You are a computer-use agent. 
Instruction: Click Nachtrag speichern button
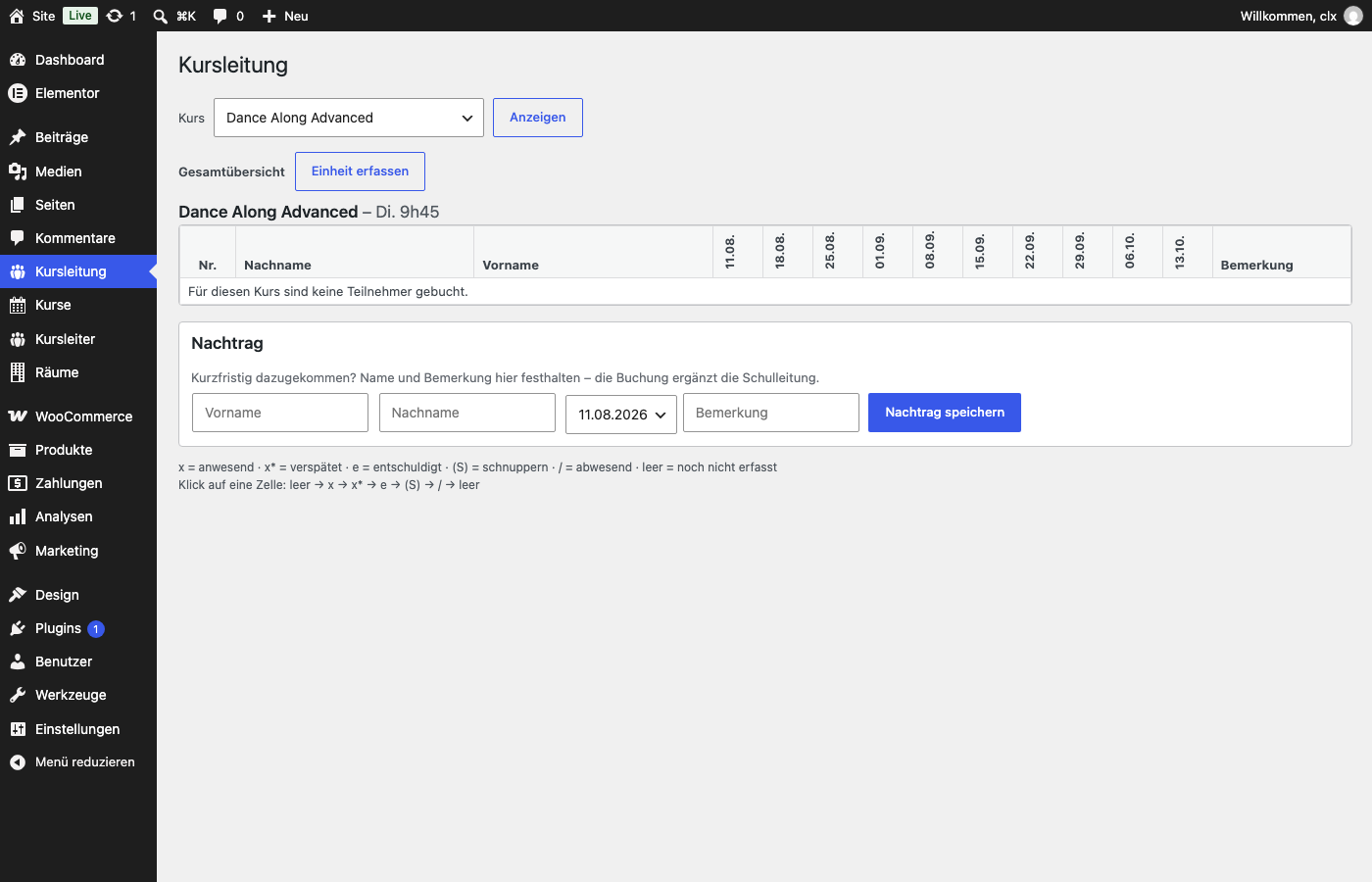coord(945,413)
